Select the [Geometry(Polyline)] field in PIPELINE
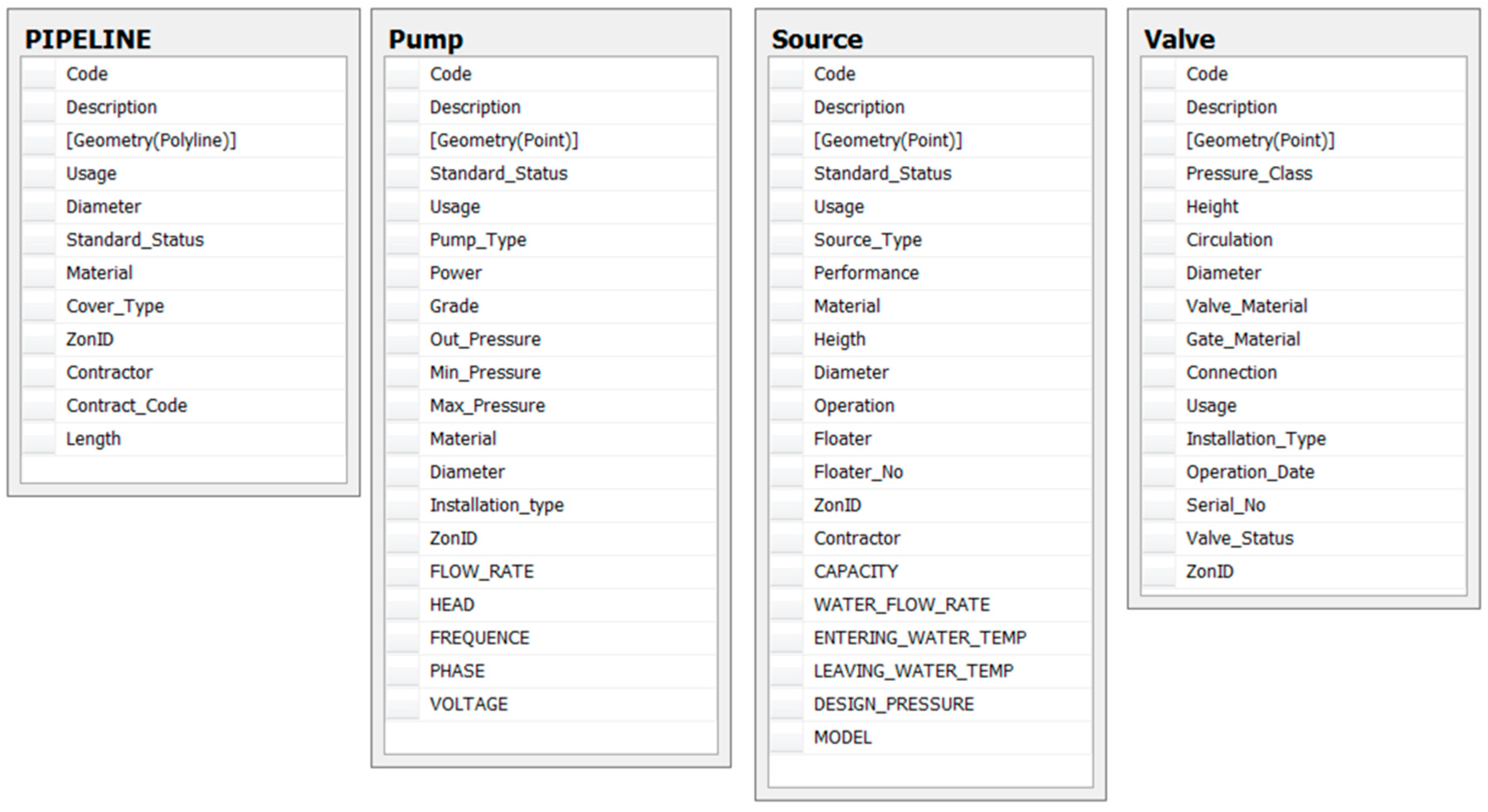Viewport: 1488px width, 812px height. click(151, 140)
